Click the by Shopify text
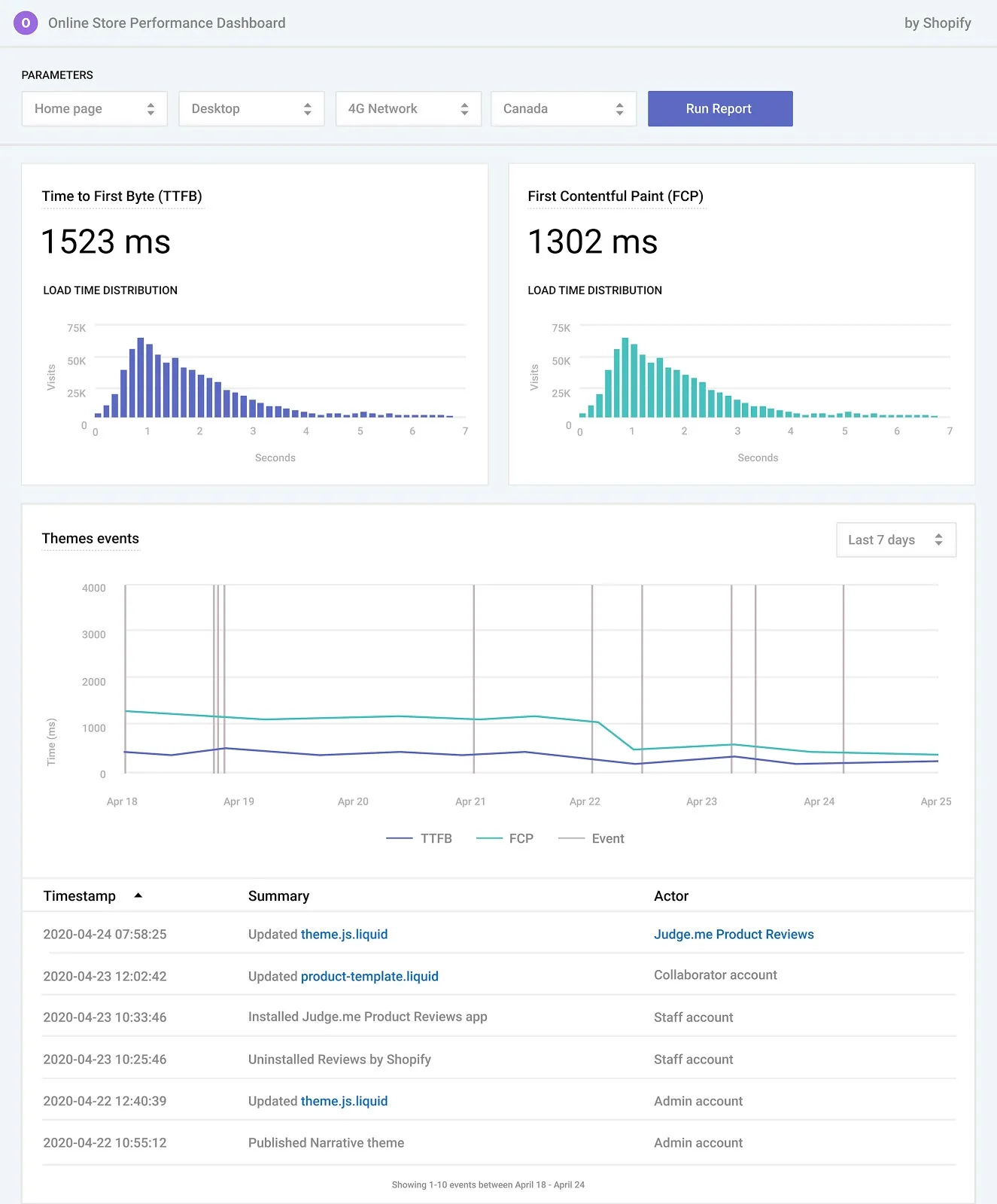 [938, 23]
